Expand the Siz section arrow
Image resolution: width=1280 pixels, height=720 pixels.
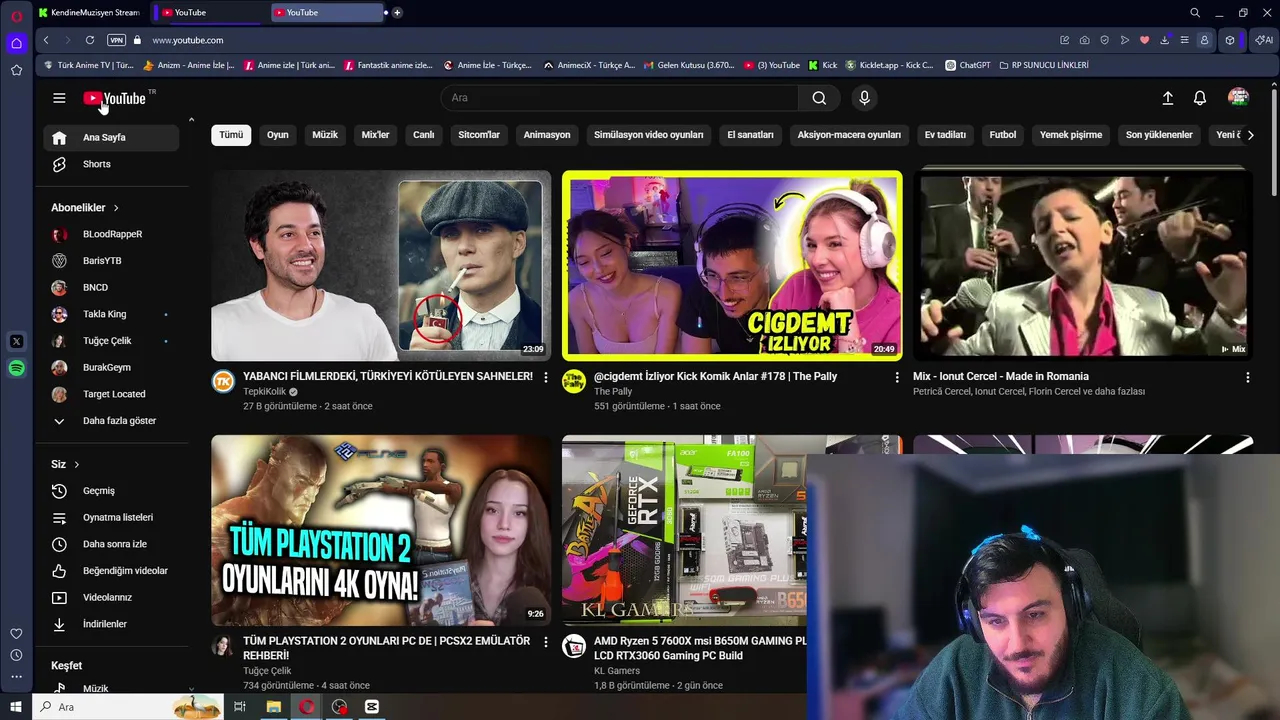[x=76, y=464]
